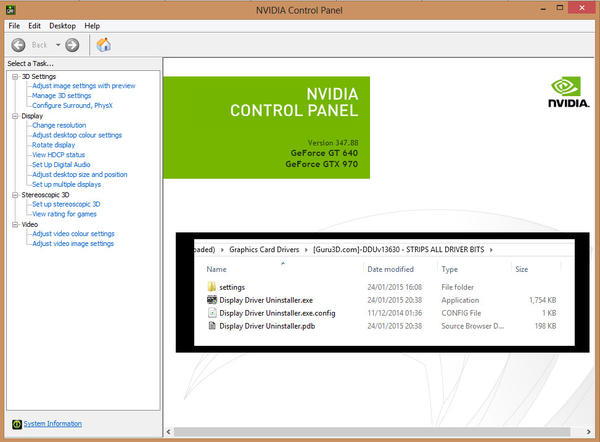Image resolution: width=600 pixels, height=442 pixels.
Task: Click the Display Driver Uninstaller.pdb file icon
Action: tap(212, 326)
